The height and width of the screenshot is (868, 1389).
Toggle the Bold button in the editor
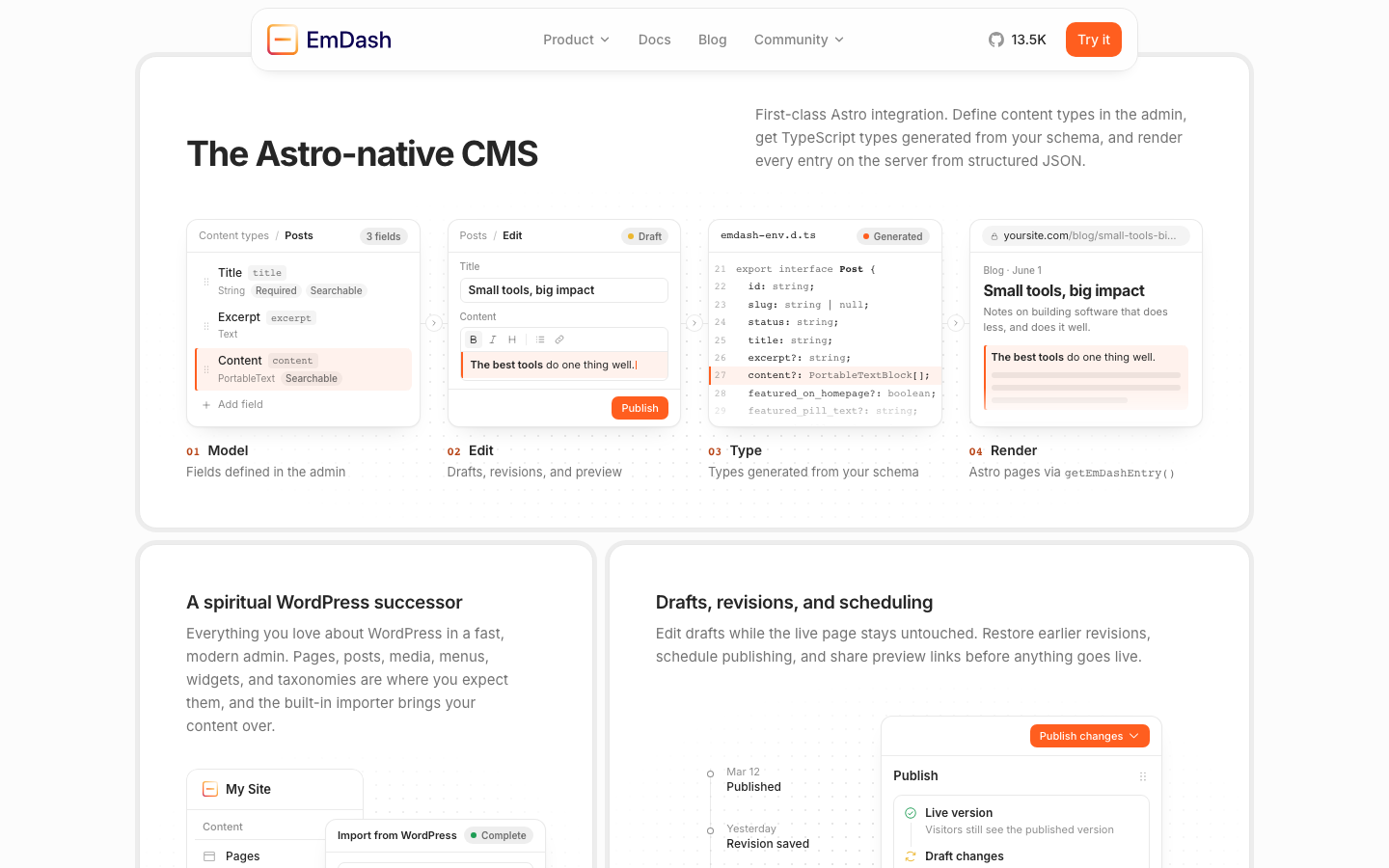474,339
